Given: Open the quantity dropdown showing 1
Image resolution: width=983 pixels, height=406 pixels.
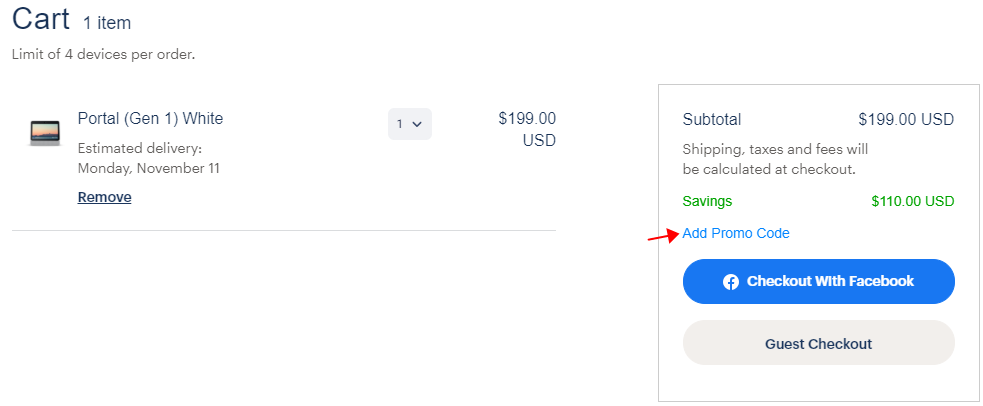Looking at the screenshot, I should point(409,124).
